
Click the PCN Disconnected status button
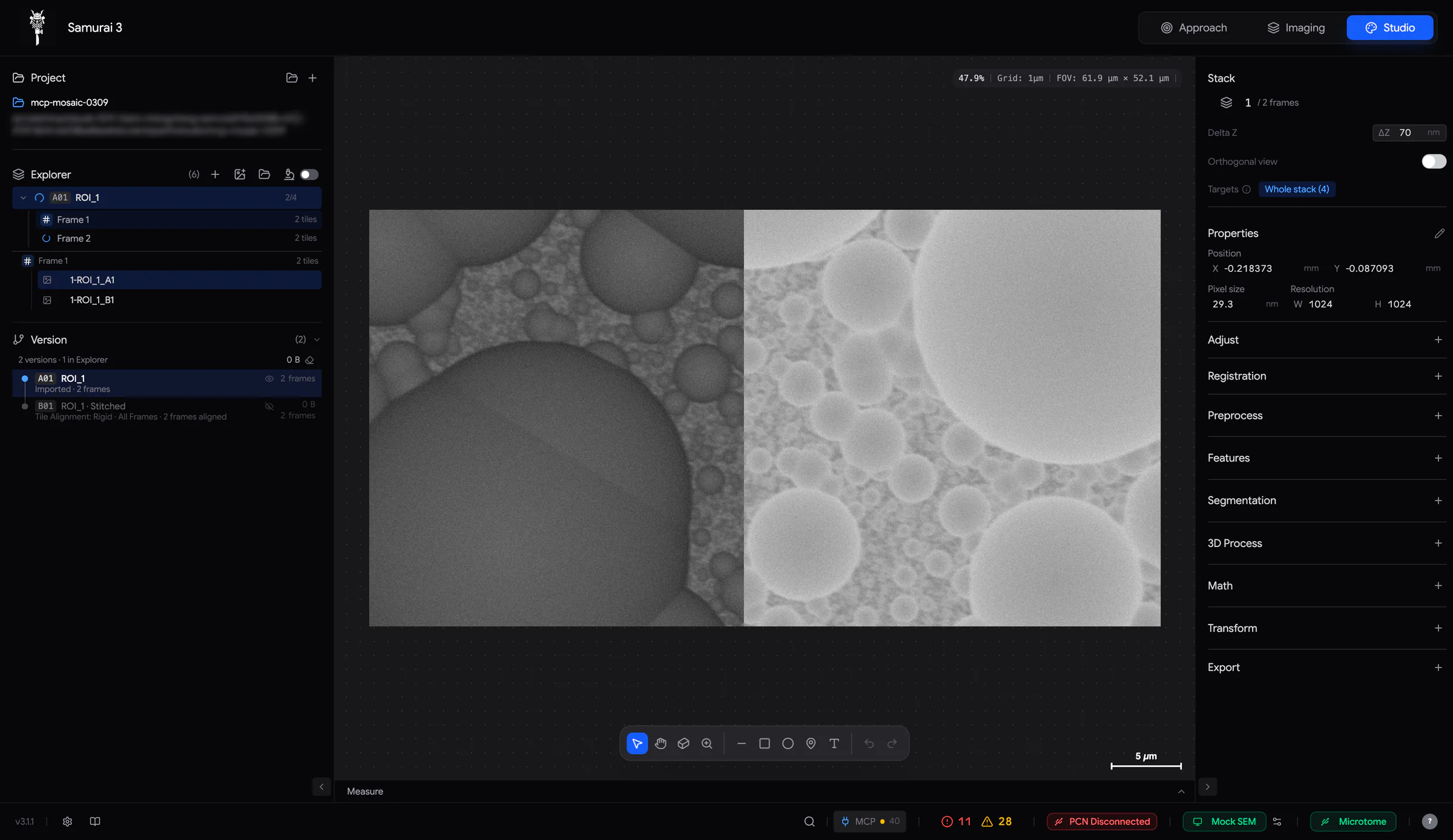pyautogui.click(x=1102, y=821)
